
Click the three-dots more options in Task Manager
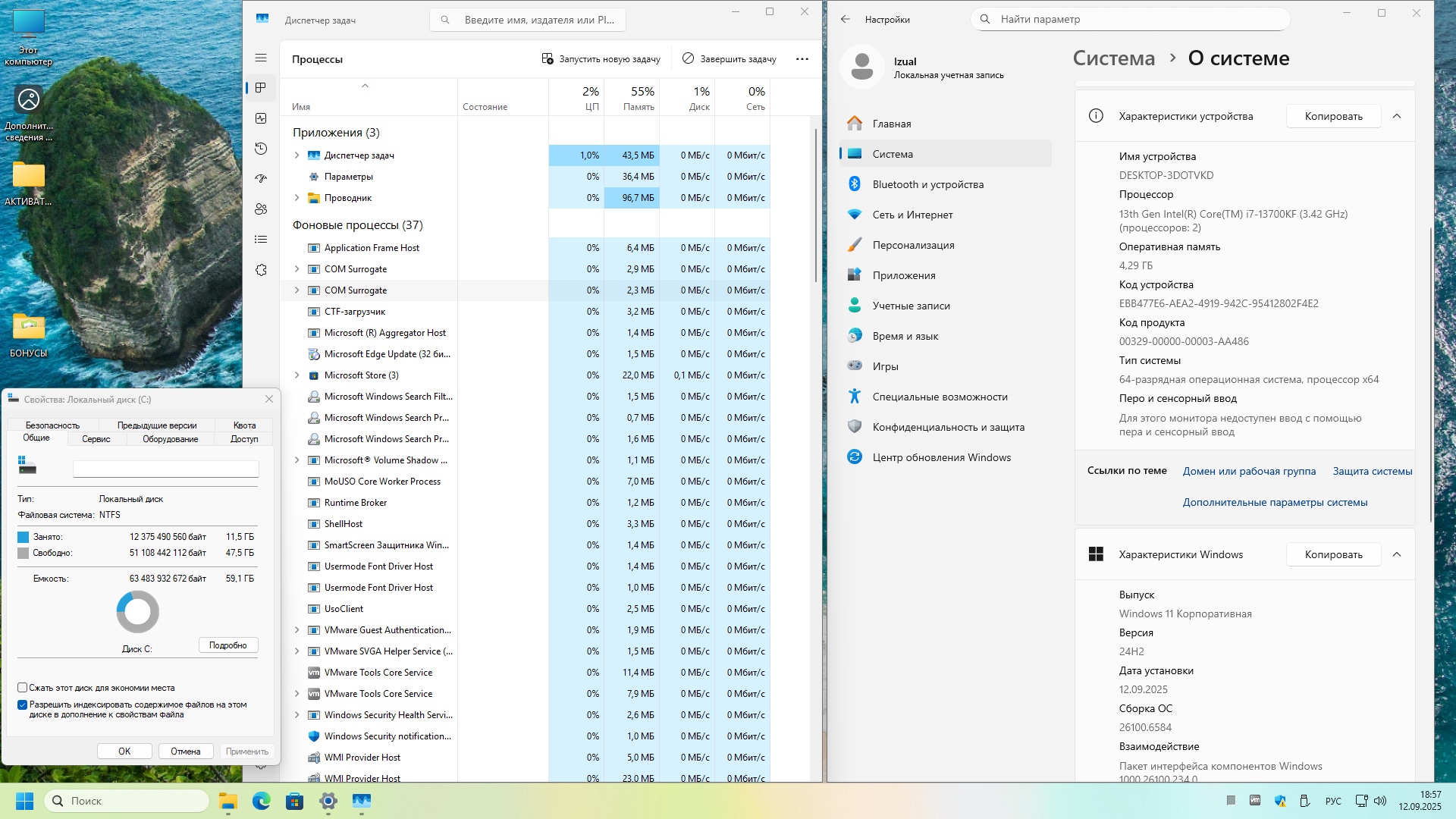pyautogui.click(x=802, y=59)
